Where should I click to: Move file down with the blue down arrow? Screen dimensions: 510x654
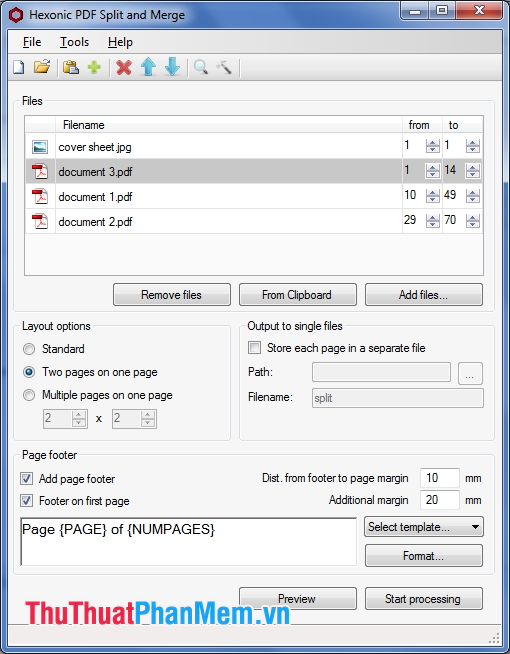172,67
